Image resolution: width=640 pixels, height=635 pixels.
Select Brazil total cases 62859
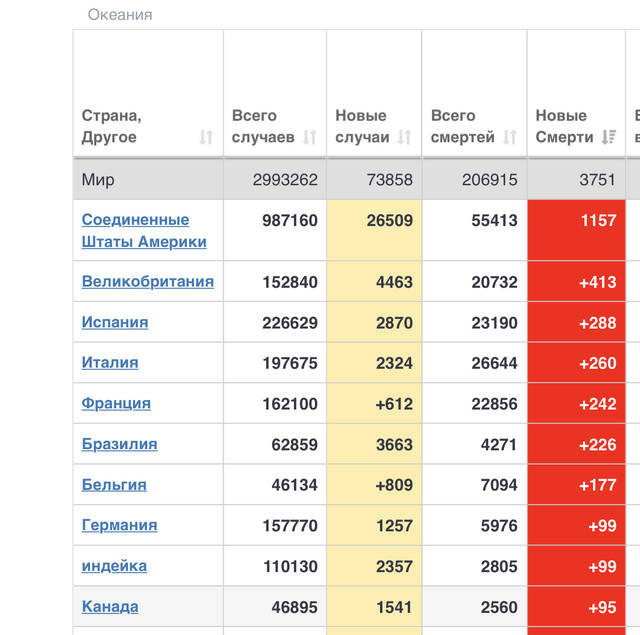click(294, 444)
